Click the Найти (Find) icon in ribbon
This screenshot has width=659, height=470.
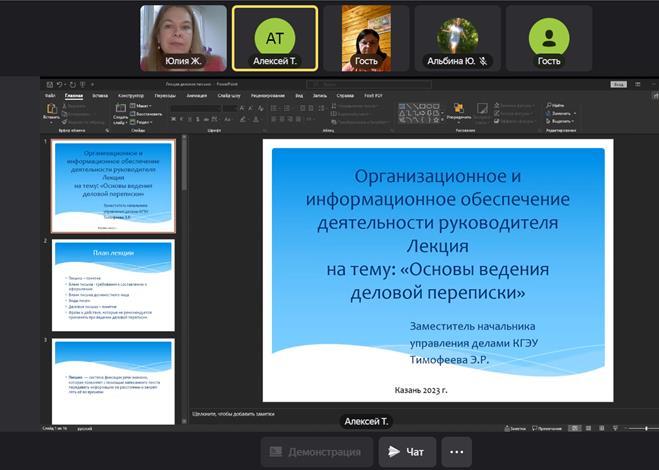(x=556, y=104)
